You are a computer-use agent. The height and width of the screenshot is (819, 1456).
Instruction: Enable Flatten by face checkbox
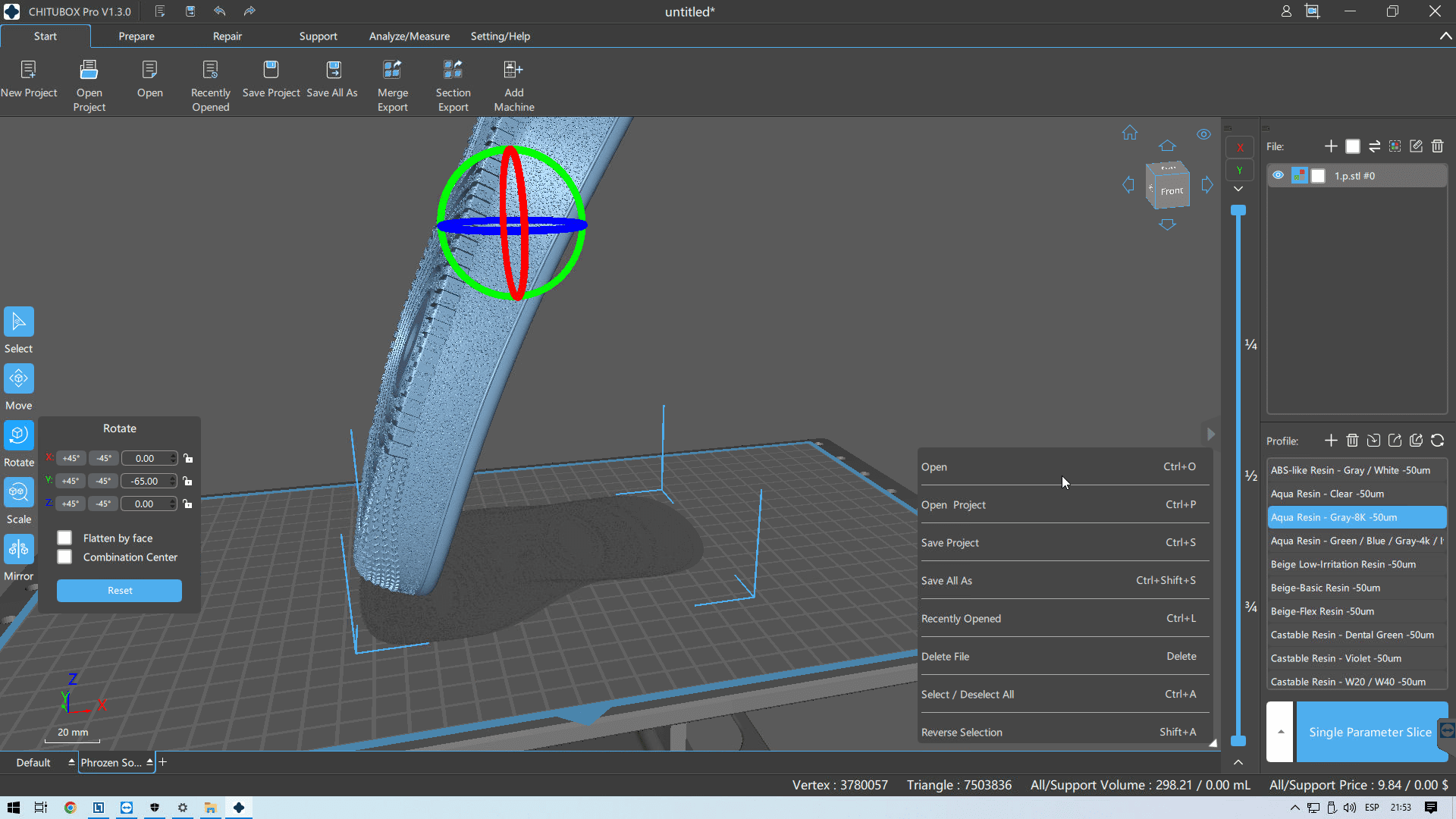click(65, 538)
